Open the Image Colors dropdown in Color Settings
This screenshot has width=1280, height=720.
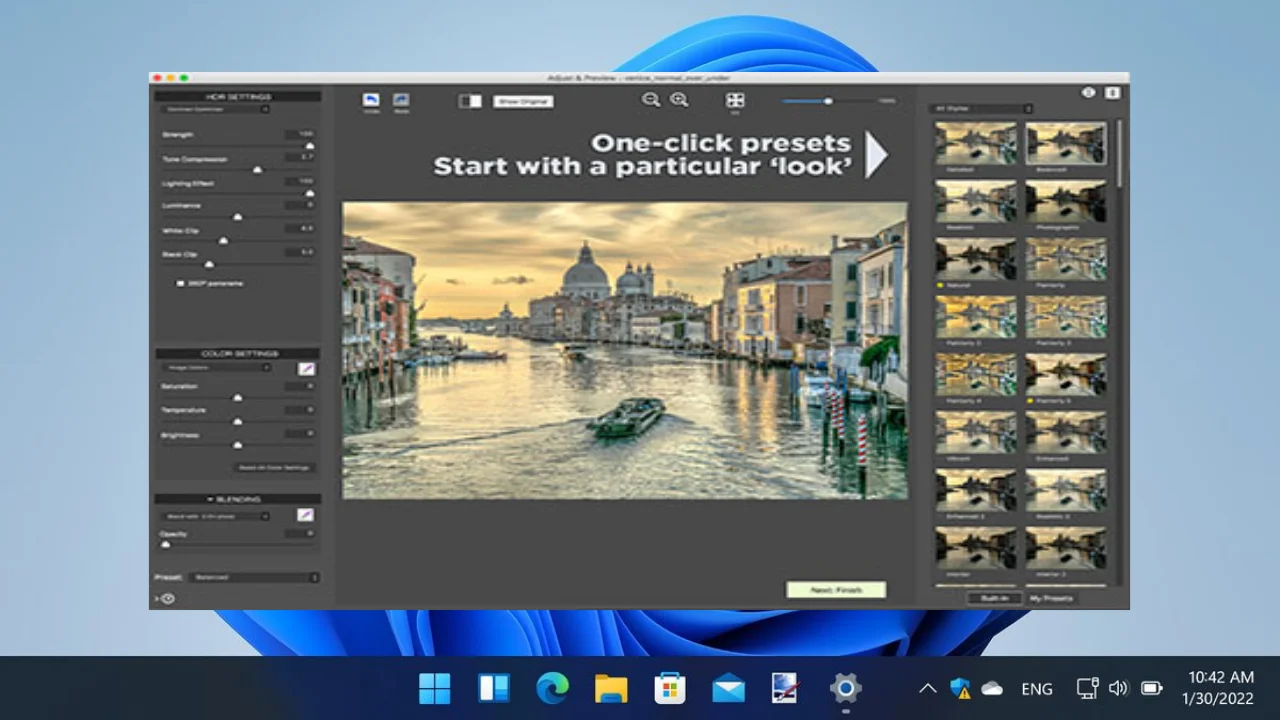[217, 368]
